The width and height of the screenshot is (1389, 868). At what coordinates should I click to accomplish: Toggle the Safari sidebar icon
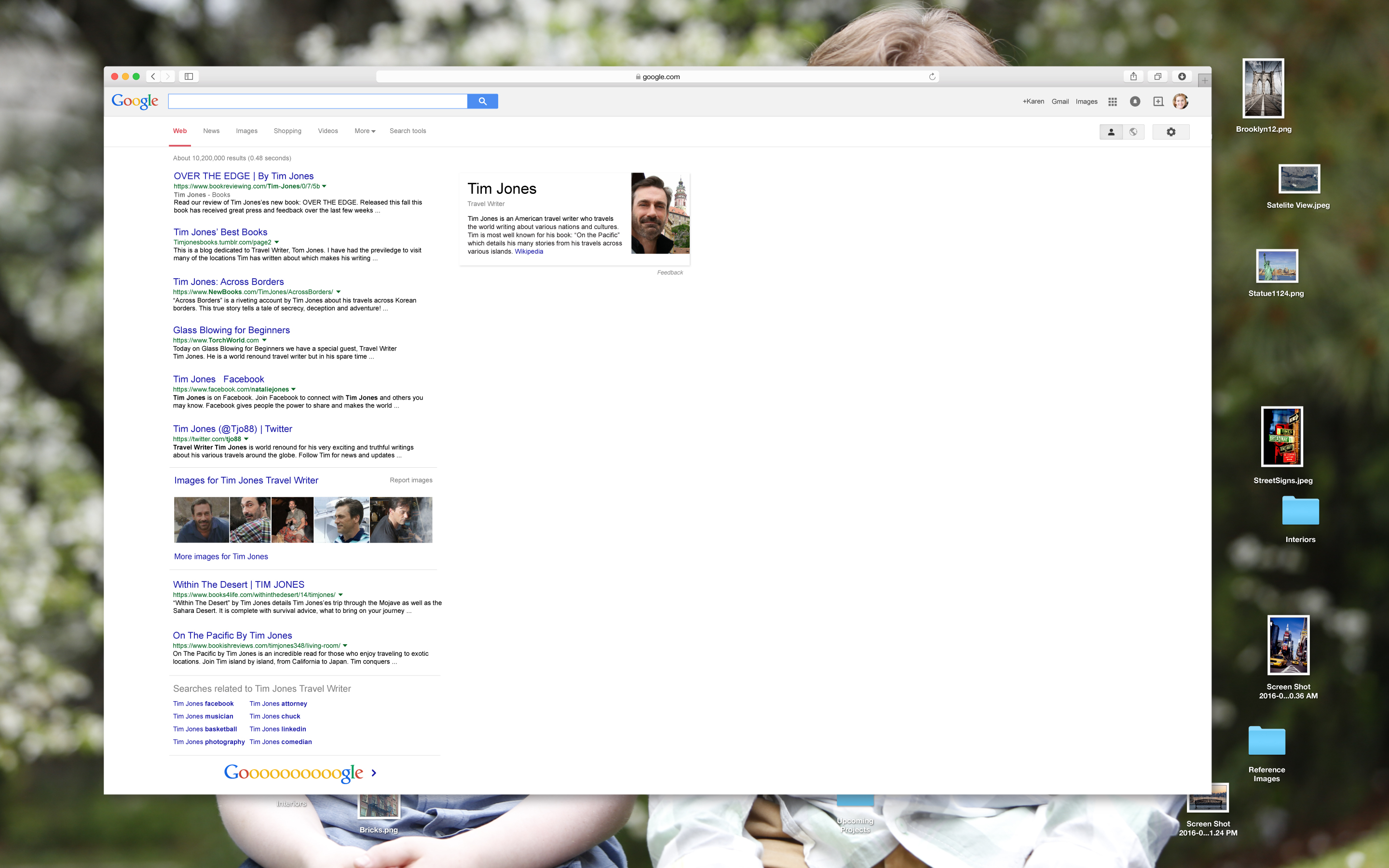point(188,76)
